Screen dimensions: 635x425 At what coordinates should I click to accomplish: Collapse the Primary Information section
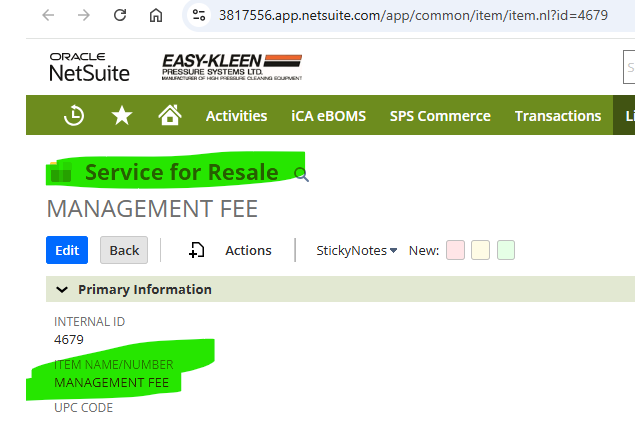[62, 289]
